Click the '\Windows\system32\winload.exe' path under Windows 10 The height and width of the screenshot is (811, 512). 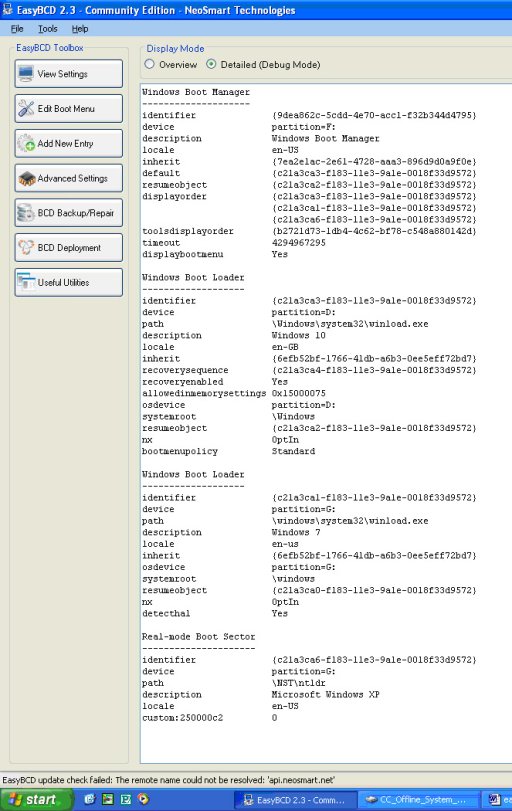350,324
